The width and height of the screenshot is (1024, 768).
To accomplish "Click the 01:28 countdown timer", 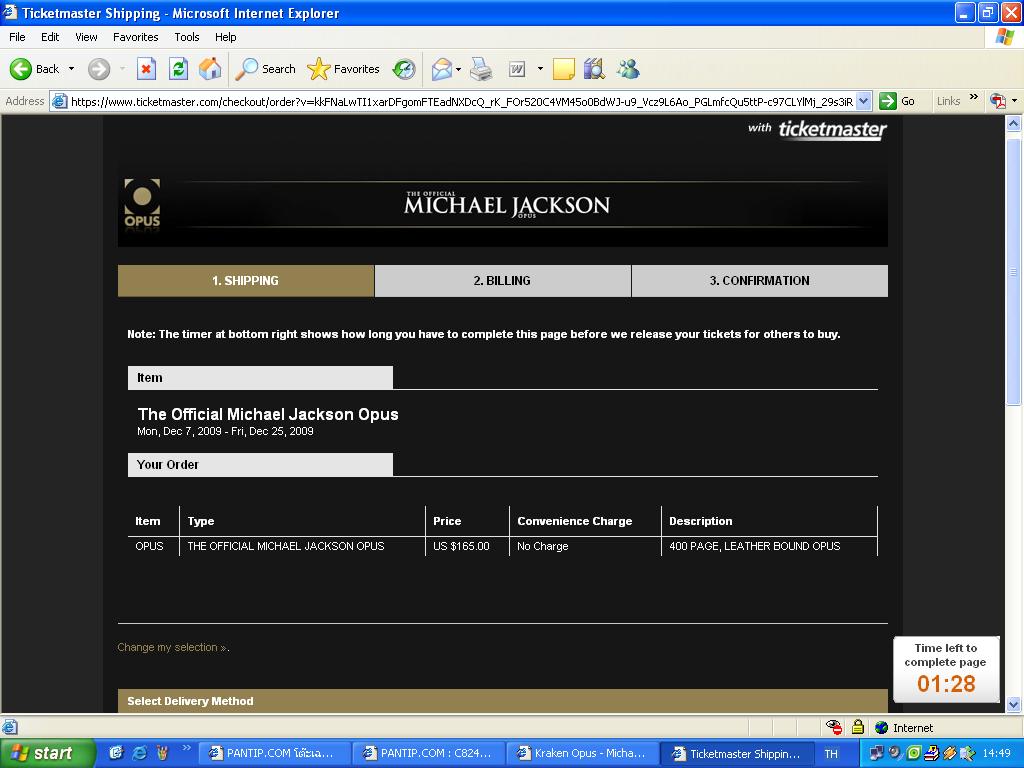I will [x=946, y=684].
